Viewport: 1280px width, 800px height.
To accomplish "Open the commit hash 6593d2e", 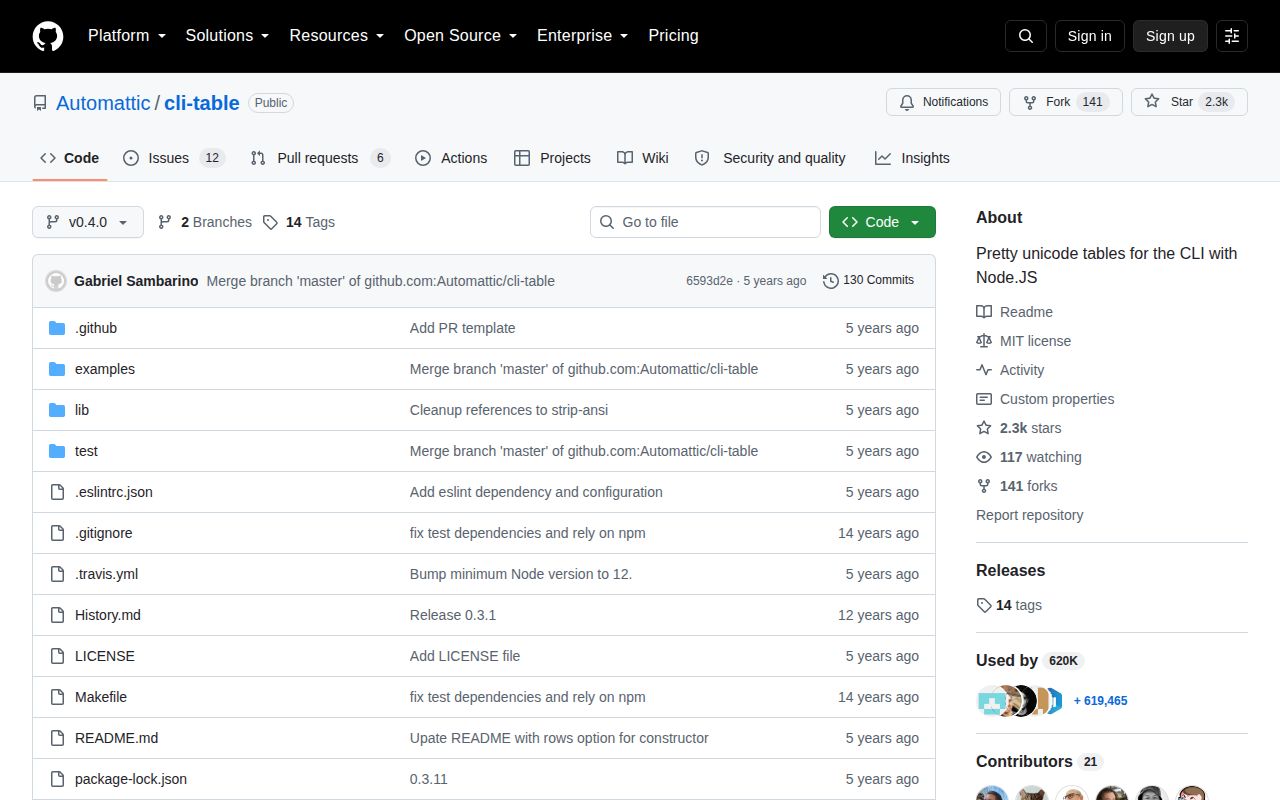I will pyautogui.click(x=709, y=281).
